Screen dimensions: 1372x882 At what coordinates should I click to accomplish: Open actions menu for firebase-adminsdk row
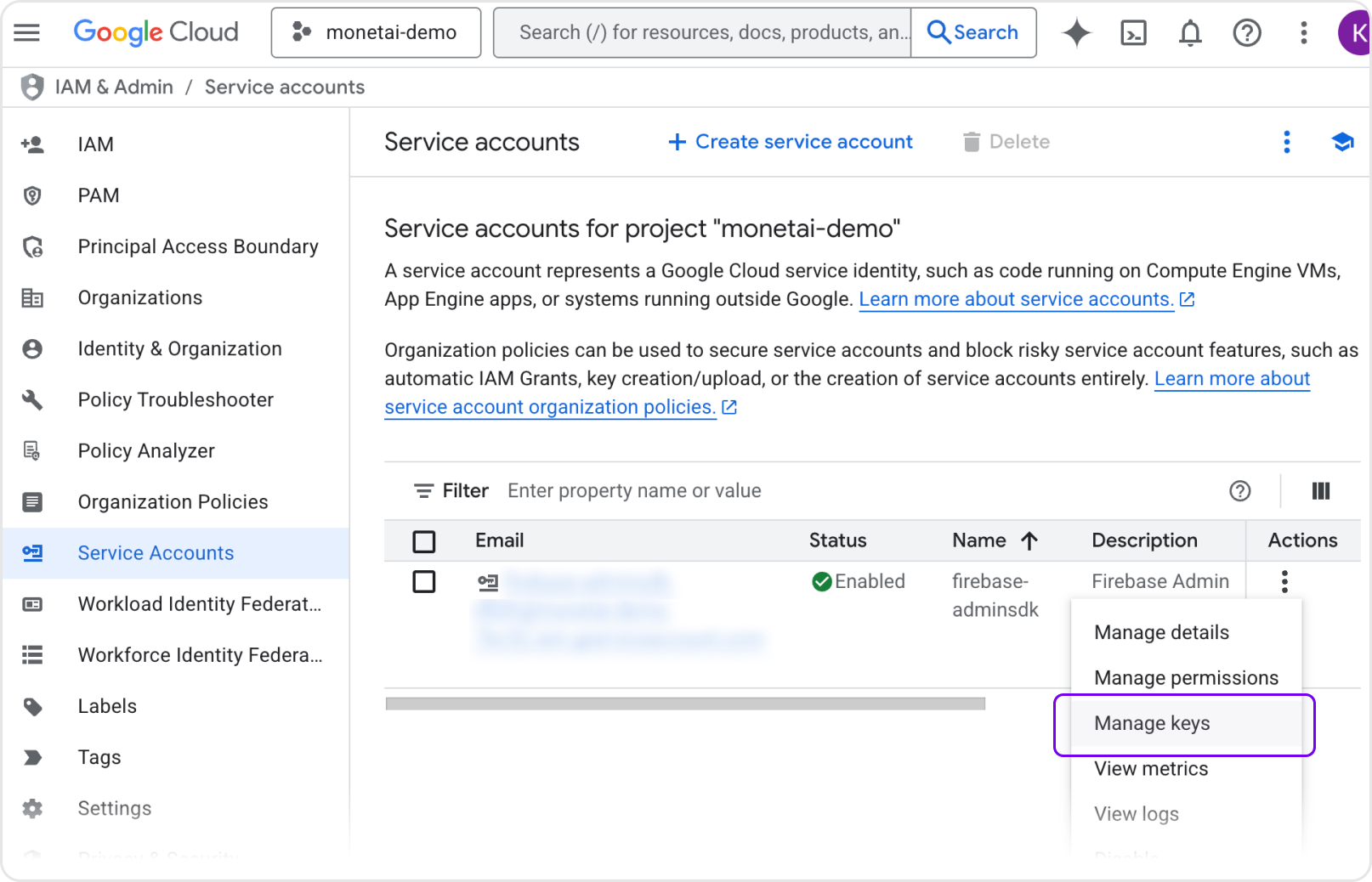(x=1284, y=582)
